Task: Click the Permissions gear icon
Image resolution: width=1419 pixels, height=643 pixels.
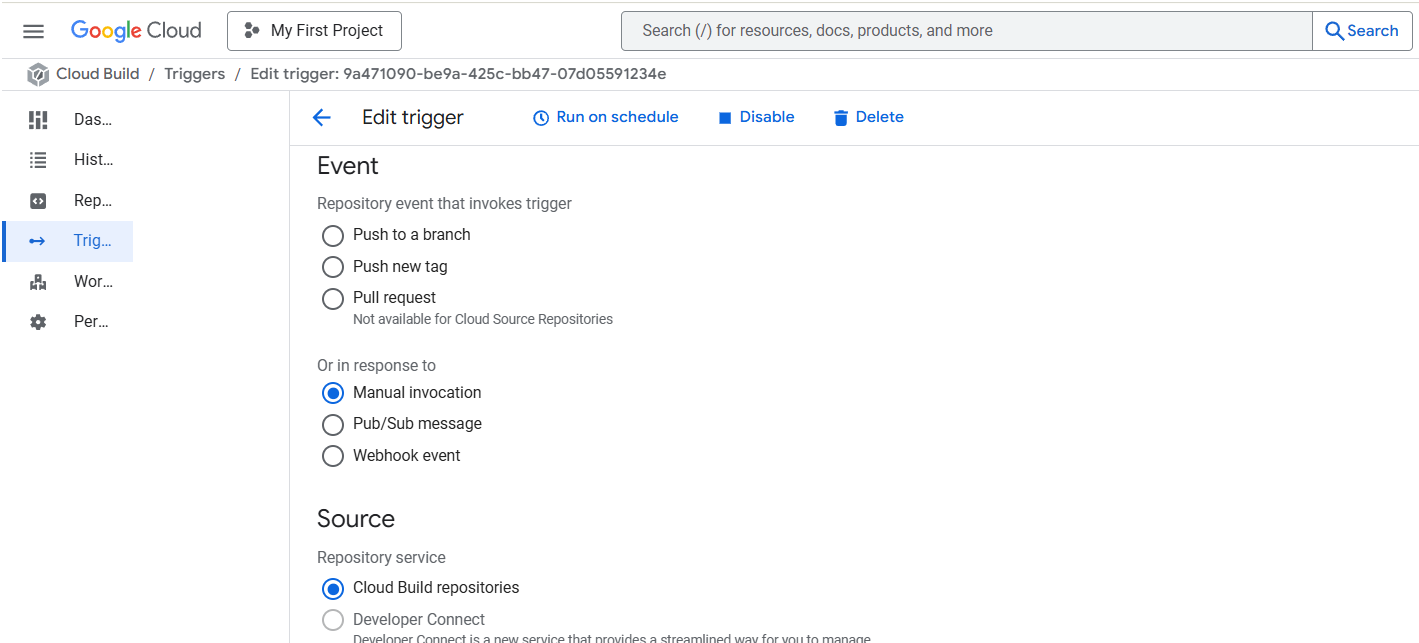Action: [x=38, y=322]
